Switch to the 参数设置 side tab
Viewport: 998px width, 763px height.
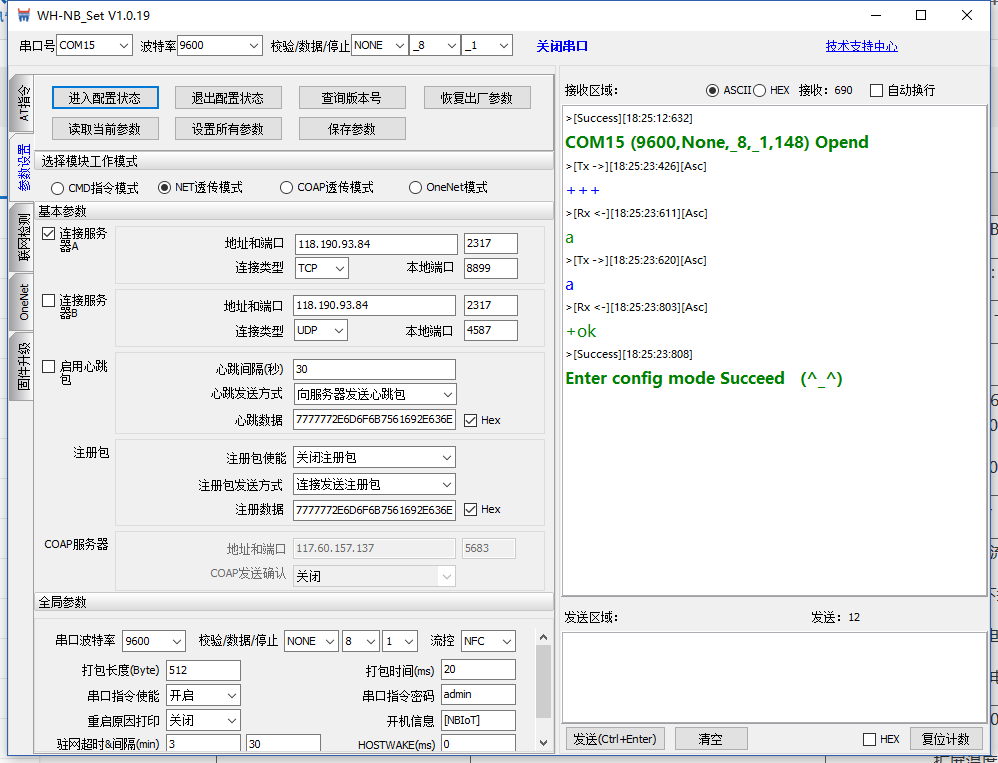[x=22, y=167]
